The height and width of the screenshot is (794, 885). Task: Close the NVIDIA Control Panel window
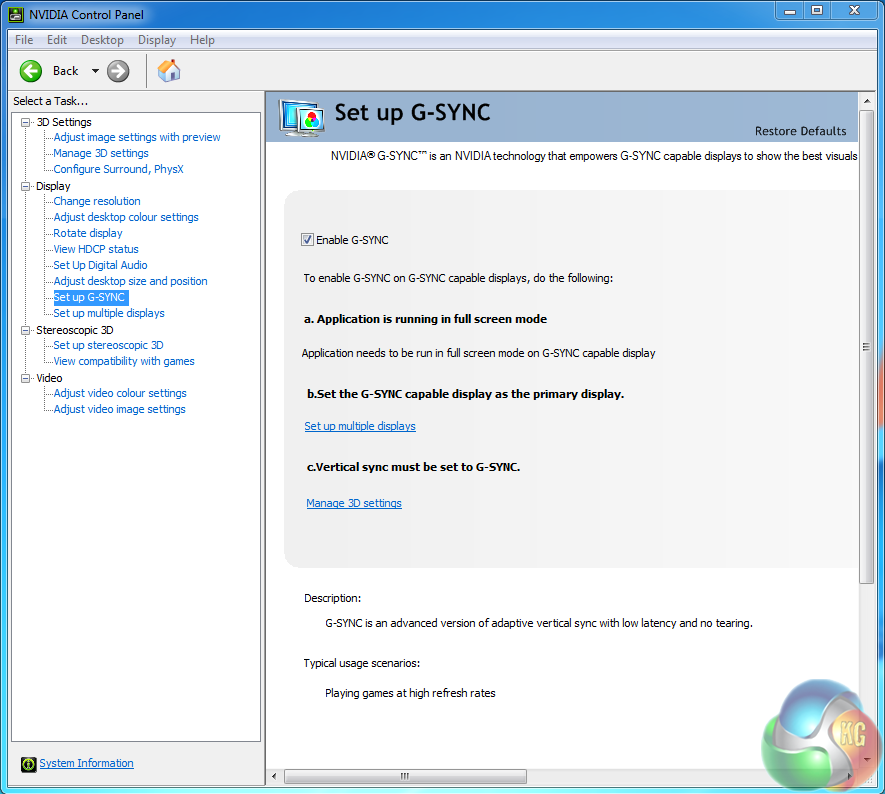point(854,11)
